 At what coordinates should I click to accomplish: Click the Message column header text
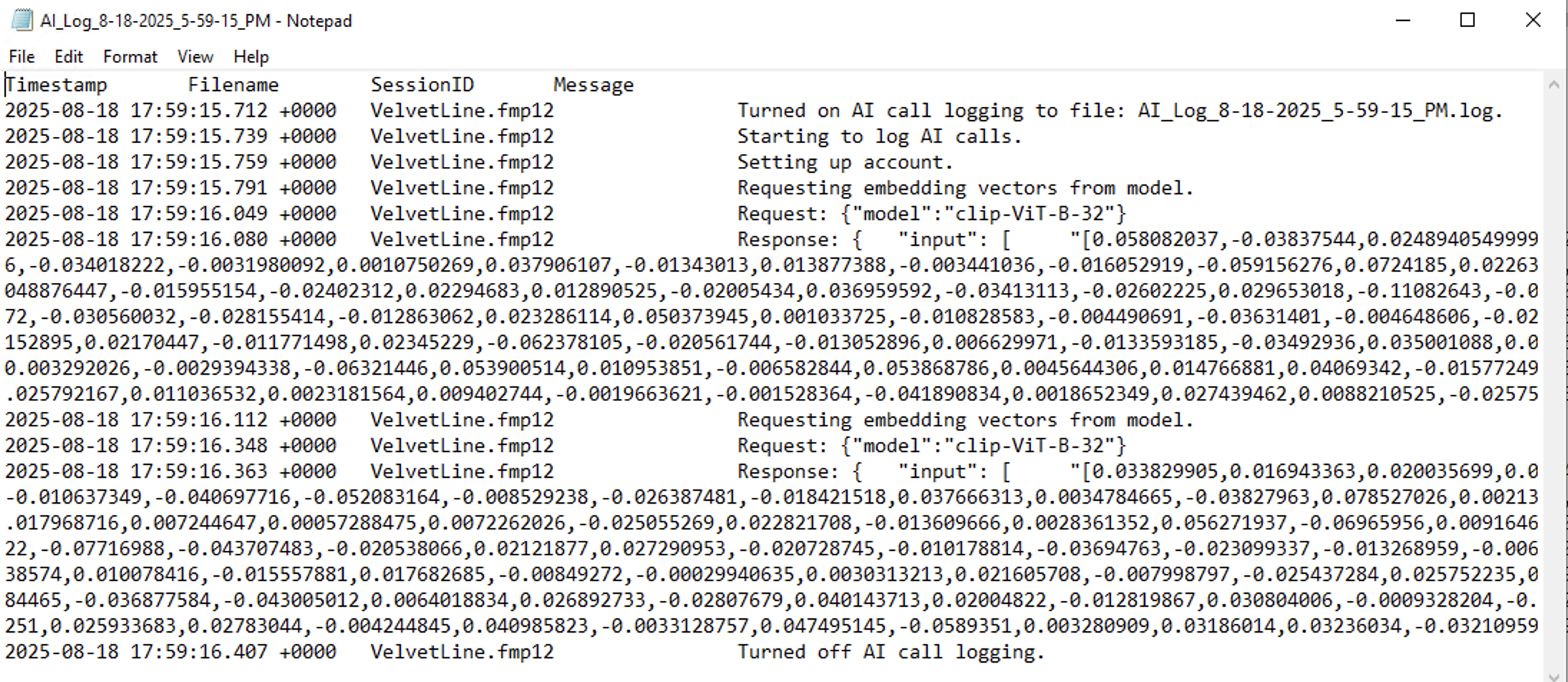pos(593,85)
